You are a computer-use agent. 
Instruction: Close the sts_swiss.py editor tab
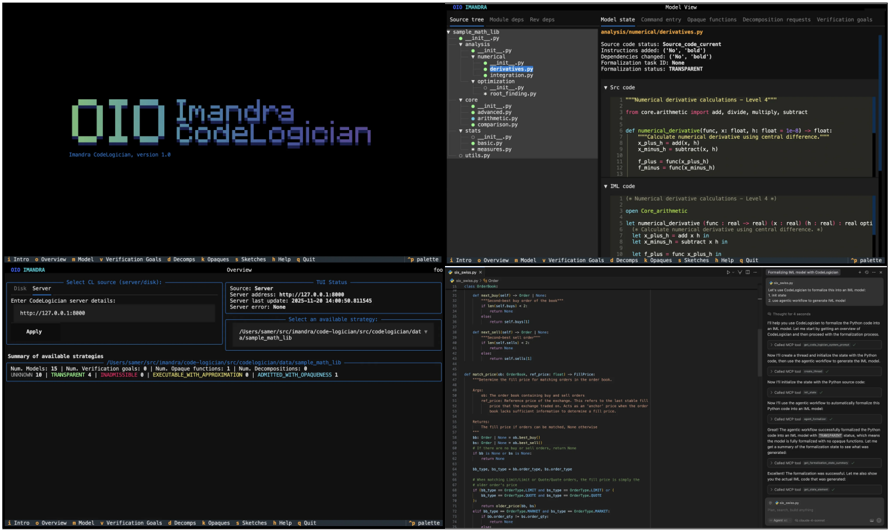click(480, 272)
